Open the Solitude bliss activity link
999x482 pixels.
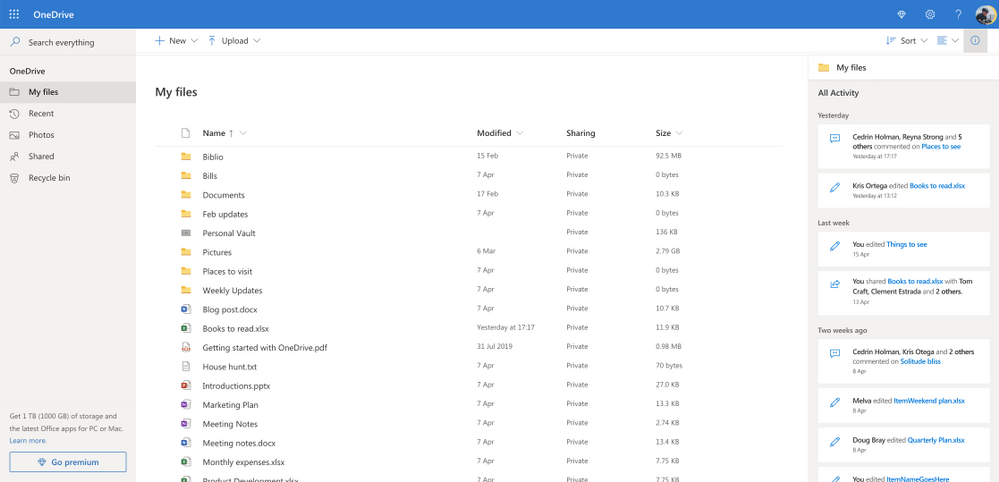pos(920,361)
